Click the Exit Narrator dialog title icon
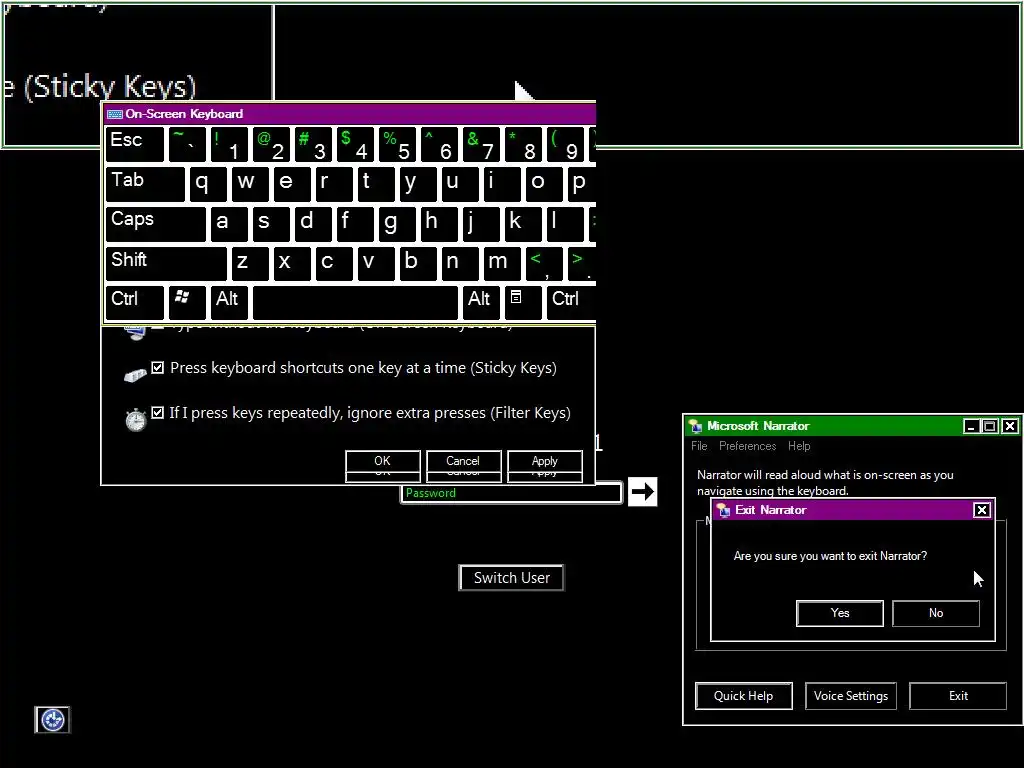The height and width of the screenshot is (768, 1024). click(x=723, y=510)
